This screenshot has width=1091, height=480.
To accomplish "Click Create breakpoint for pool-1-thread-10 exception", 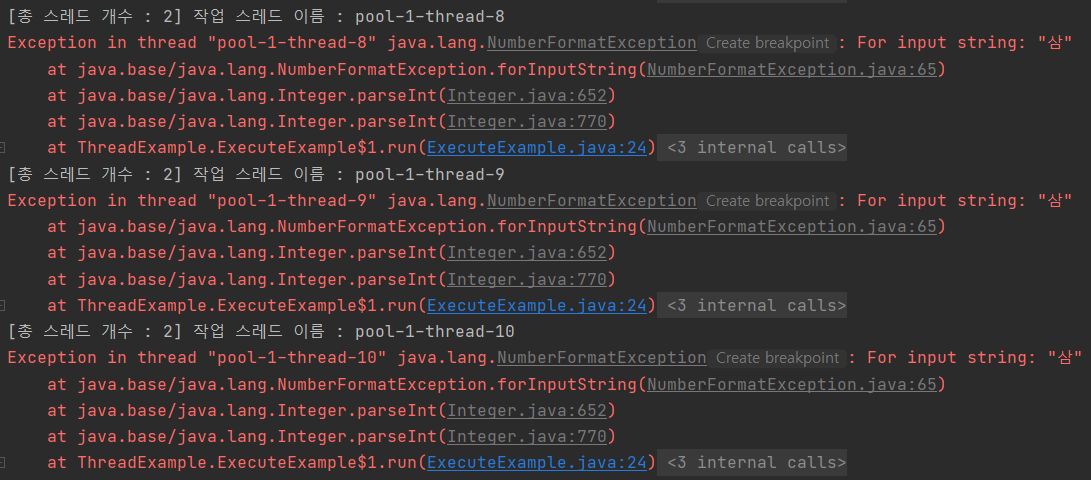I will tap(777, 358).
